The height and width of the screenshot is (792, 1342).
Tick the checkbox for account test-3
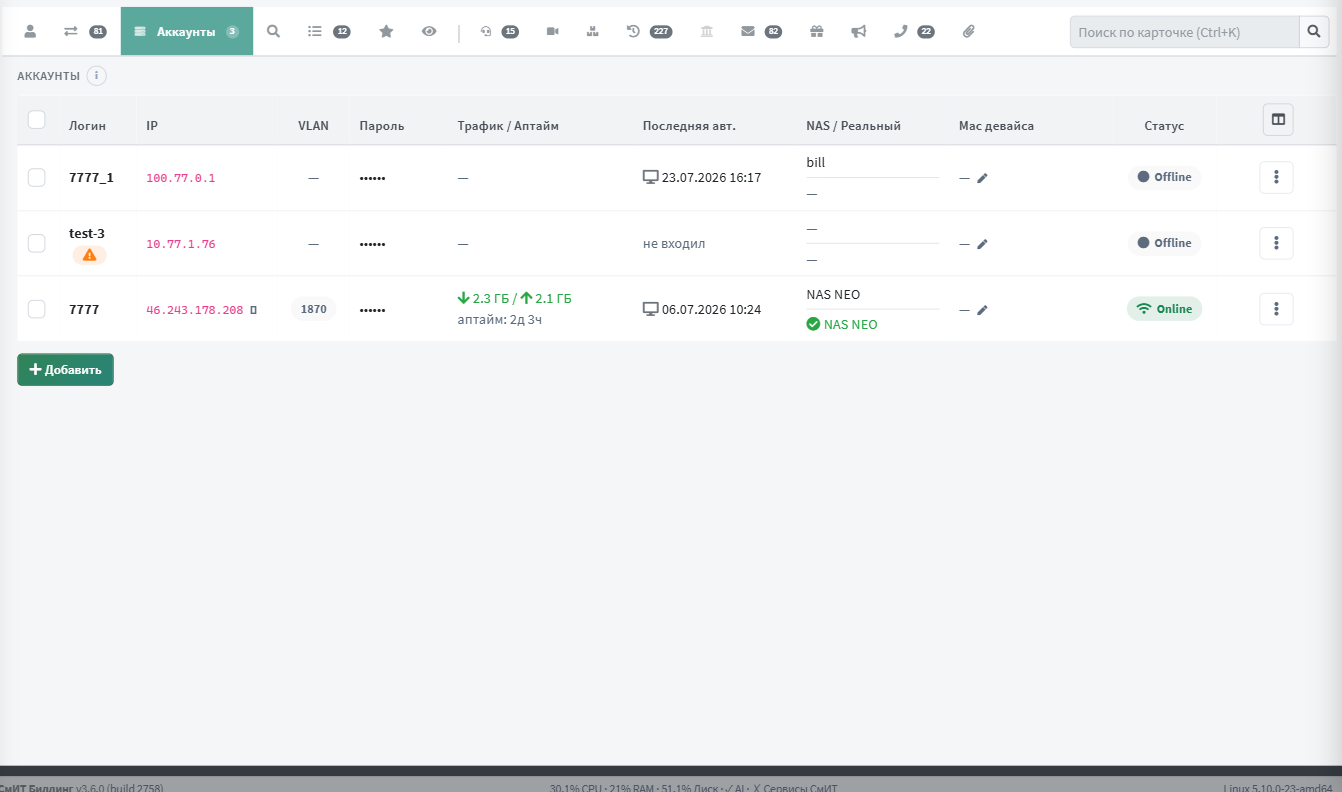point(37,243)
